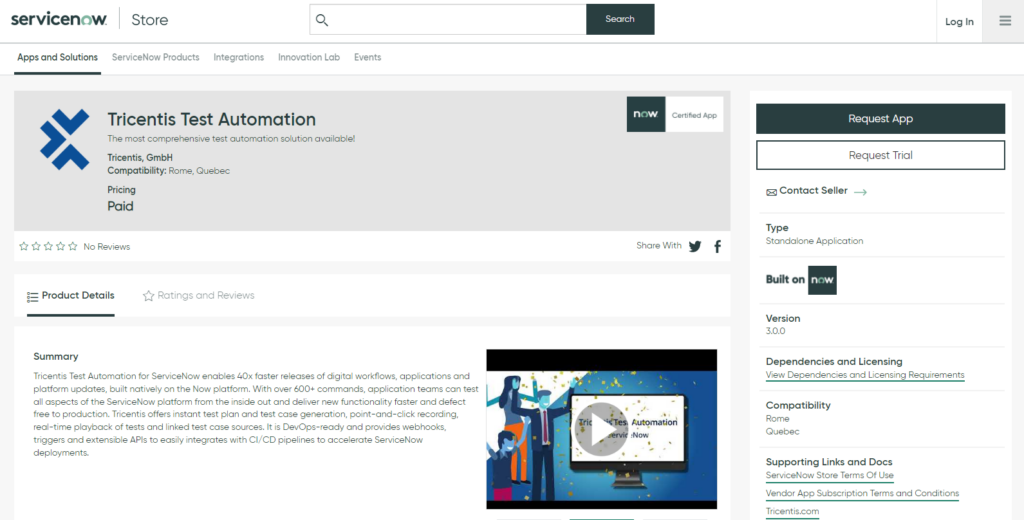Select the fifth rating star

coord(72,246)
